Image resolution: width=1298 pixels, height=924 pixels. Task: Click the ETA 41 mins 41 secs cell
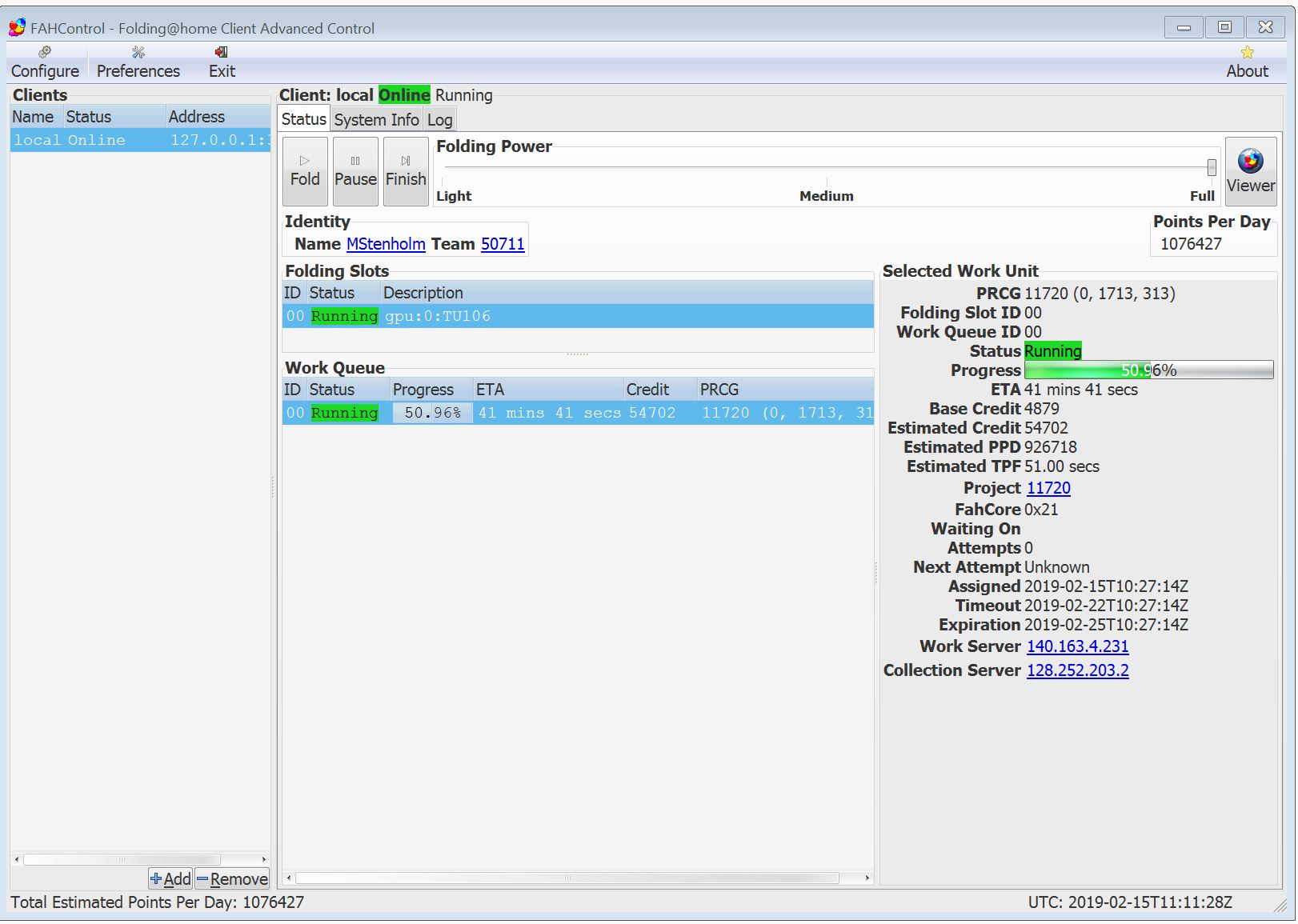[549, 413]
